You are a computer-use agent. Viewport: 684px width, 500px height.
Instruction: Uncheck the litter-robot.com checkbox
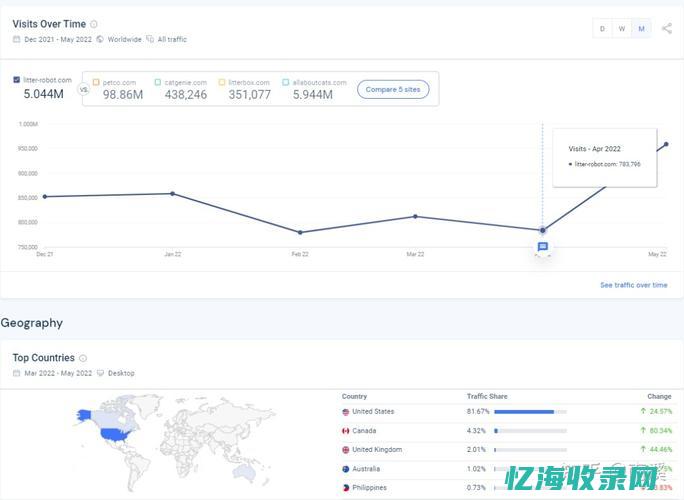(17, 80)
